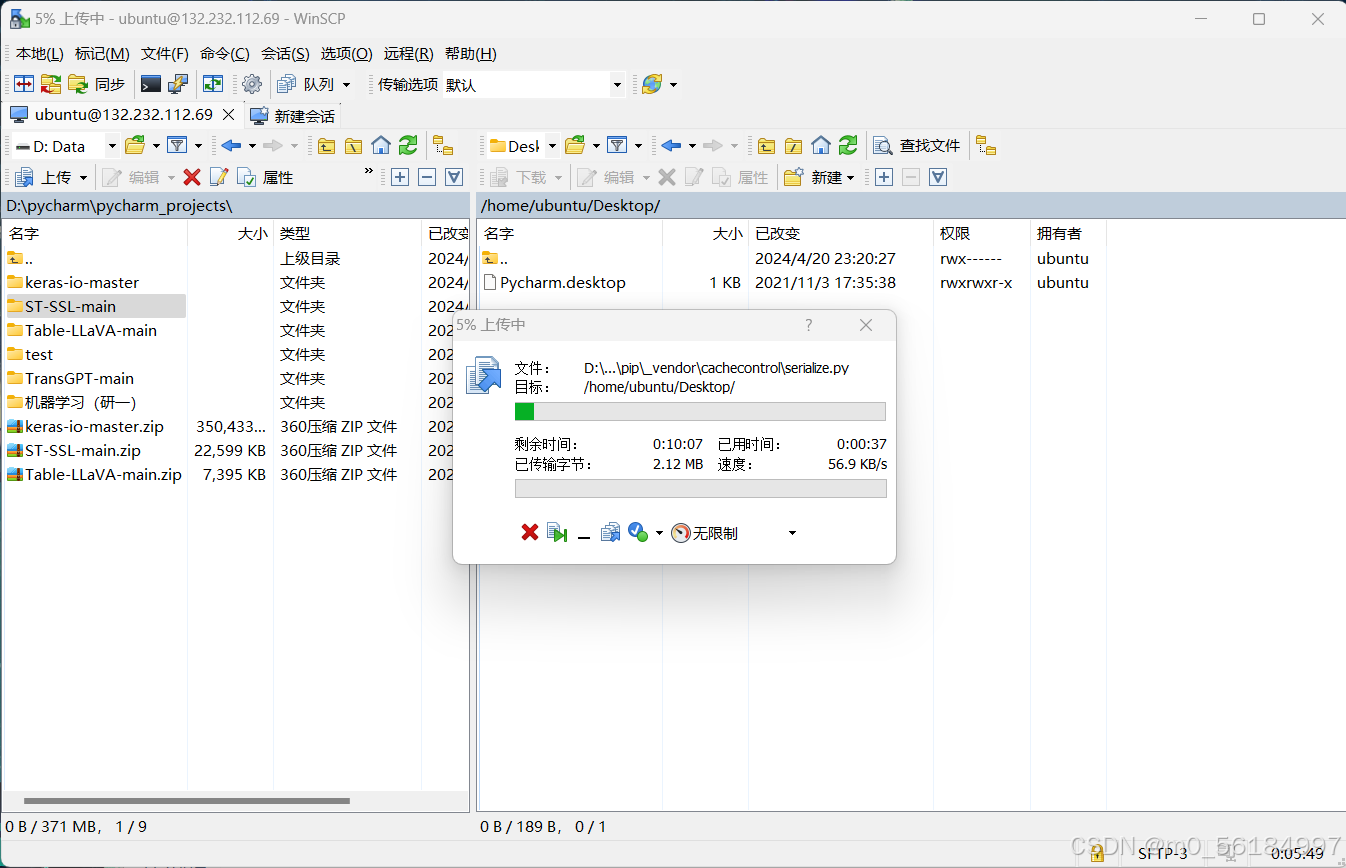Screen dimensions: 1346x868
Task: Click the help question mark in the upload dialog
Action: tap(809, 325)
